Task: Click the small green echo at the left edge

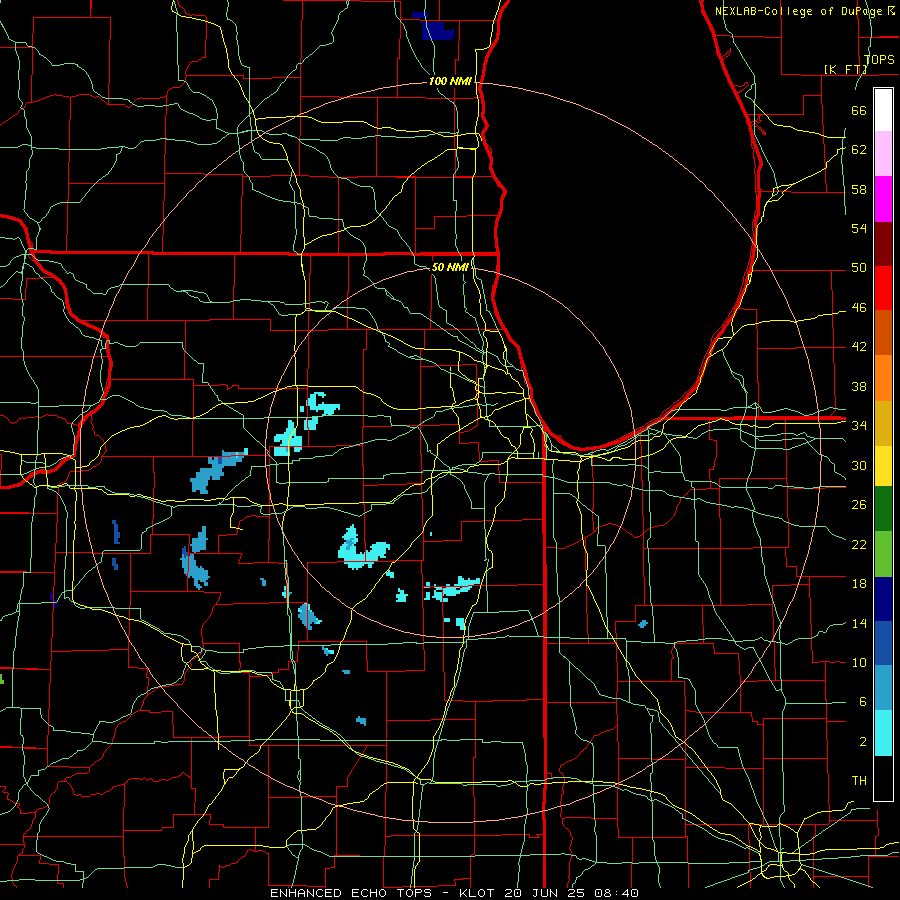Action: click(x=2, y=679)
